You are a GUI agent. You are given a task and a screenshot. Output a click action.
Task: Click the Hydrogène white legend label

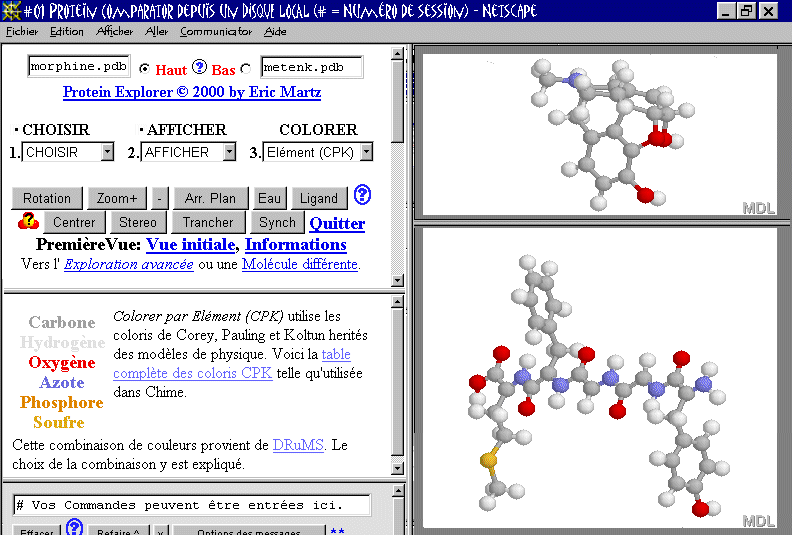[x=63, y=342]
